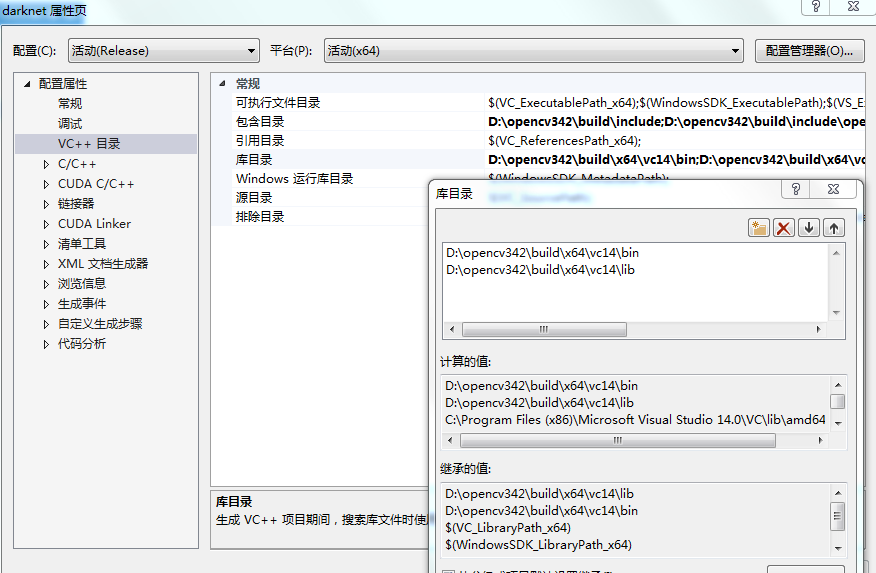Delete selected line with red X icon
Screen dimensions: 876x573
click(x=784, y=228)
